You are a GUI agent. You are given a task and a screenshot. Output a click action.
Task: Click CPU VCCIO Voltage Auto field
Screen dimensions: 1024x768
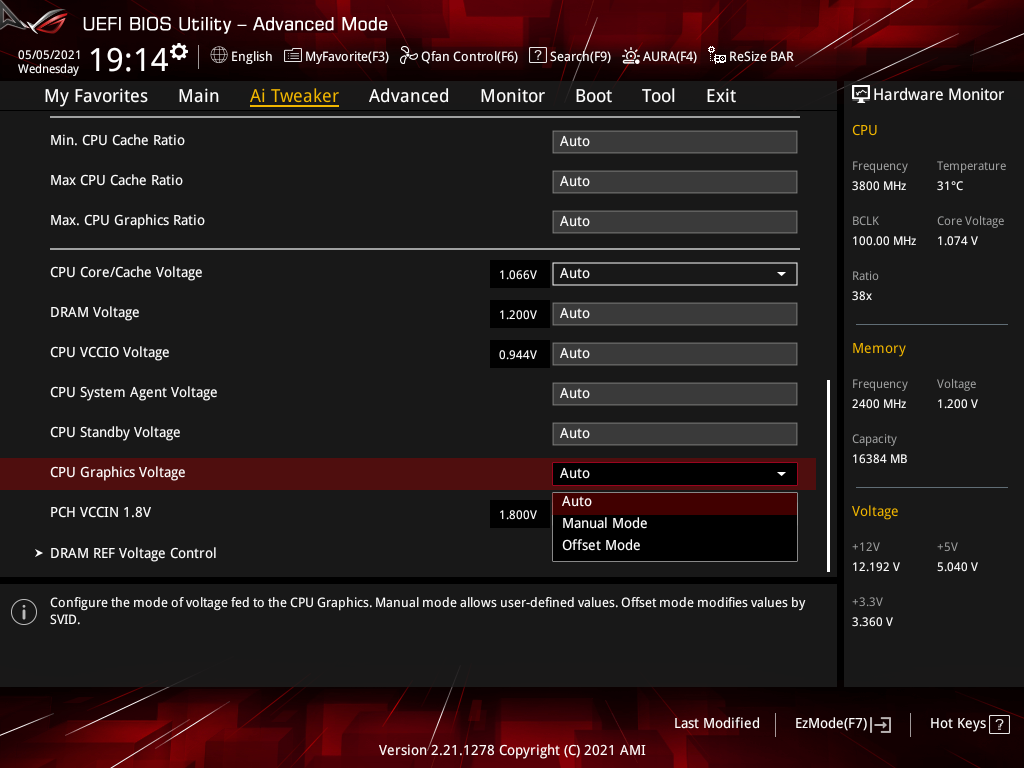click(675, 353)
